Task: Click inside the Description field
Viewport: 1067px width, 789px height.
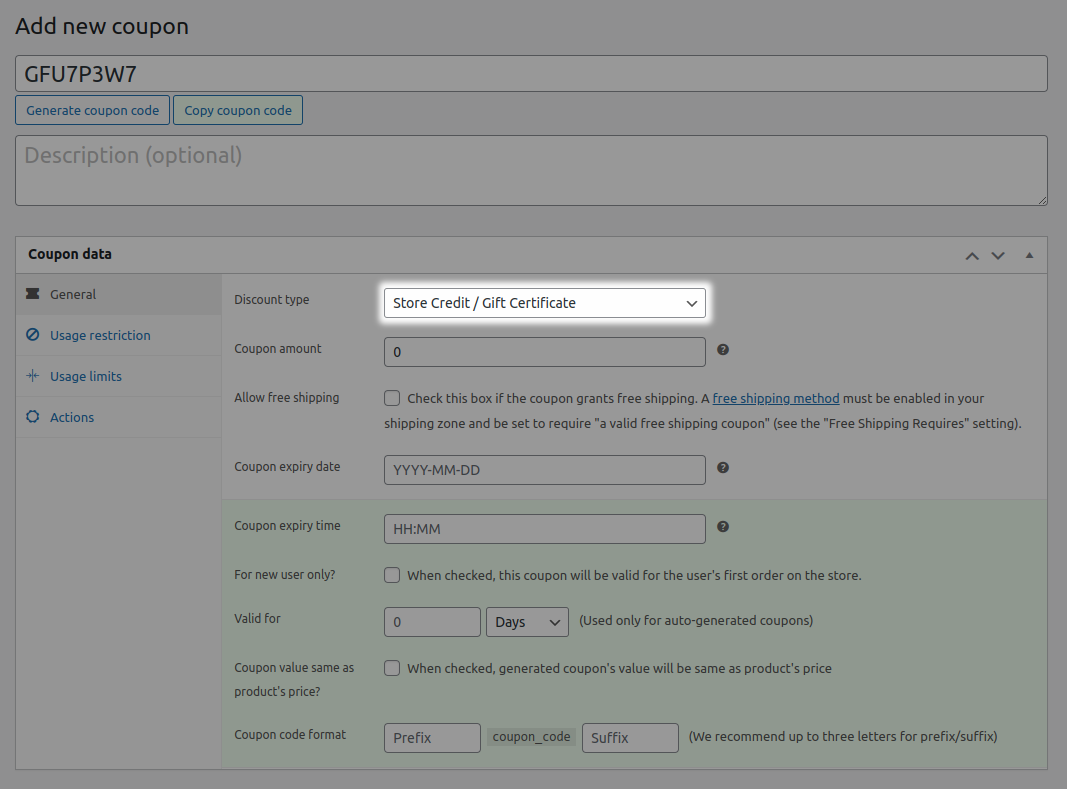Action: pyautogui.click(x=530, y=170)
